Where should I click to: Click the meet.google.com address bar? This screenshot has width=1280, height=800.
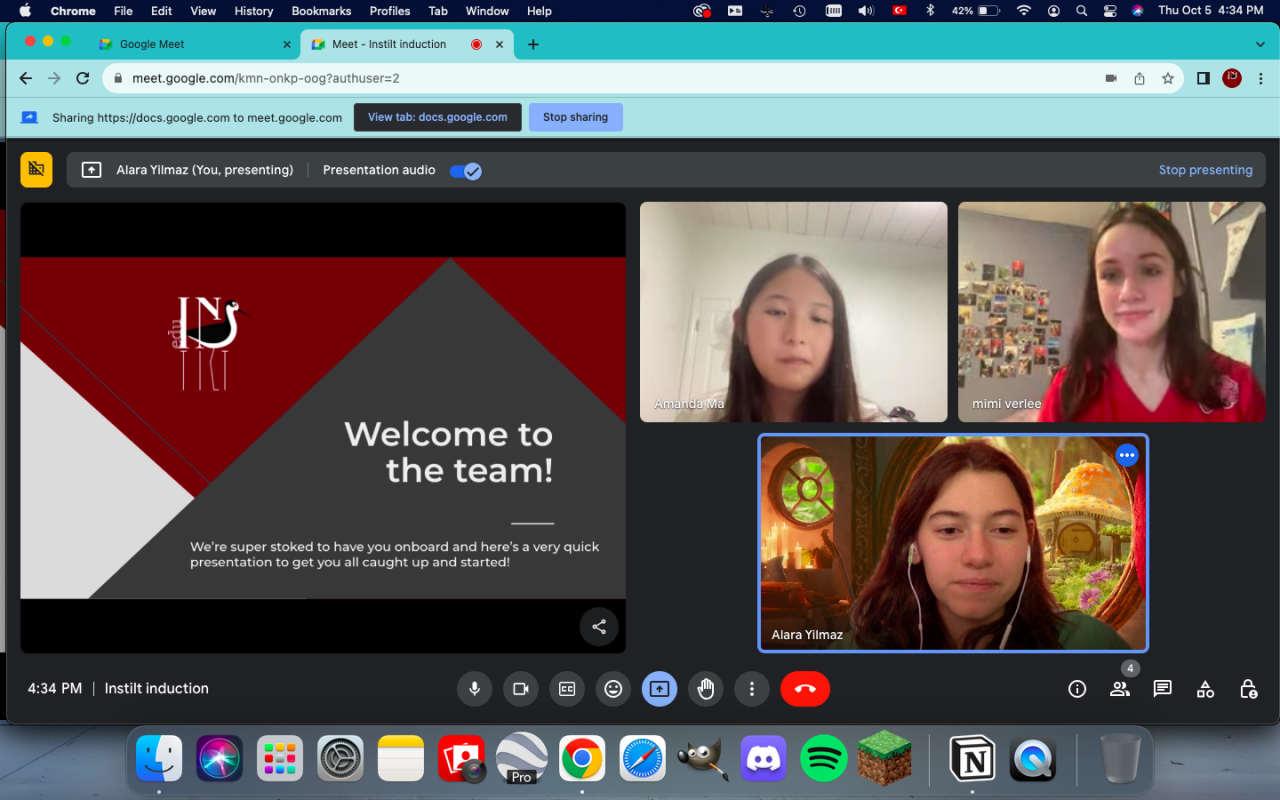600,78
